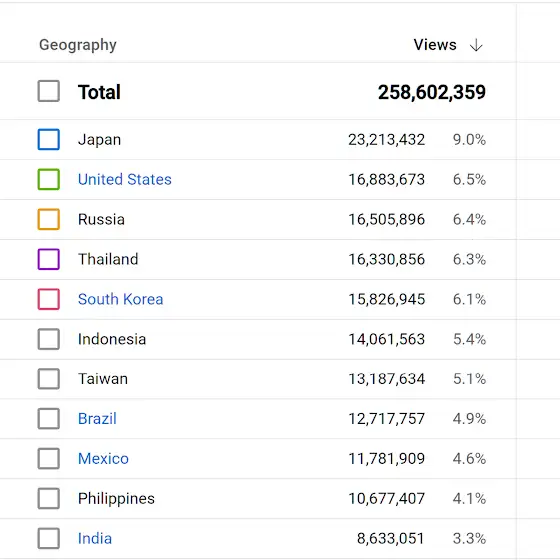
Task: Open the India geography link
Action: point(95,538)
